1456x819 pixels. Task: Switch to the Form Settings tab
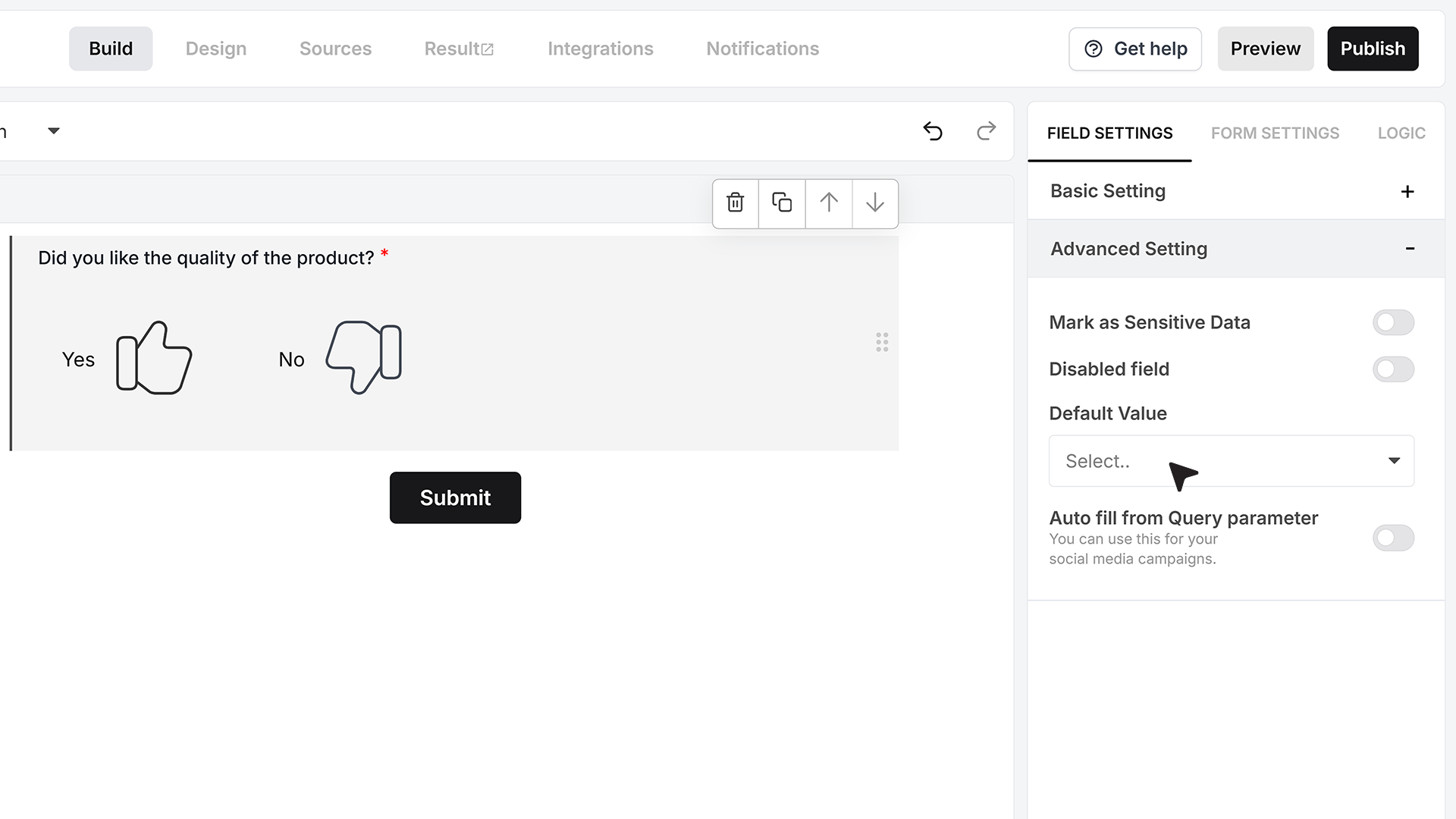[x=1275, y=133]
